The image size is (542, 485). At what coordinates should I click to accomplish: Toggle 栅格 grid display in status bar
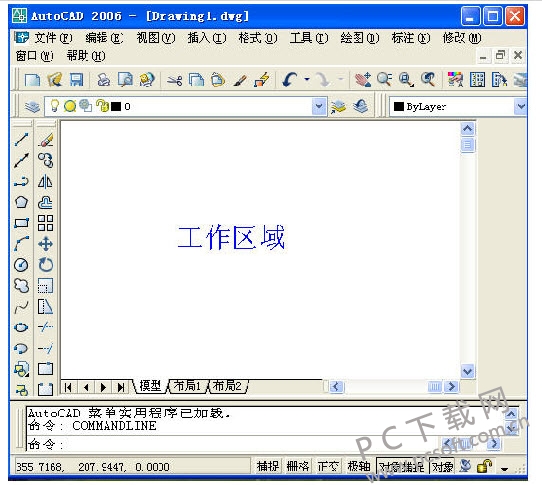point(298,466)
